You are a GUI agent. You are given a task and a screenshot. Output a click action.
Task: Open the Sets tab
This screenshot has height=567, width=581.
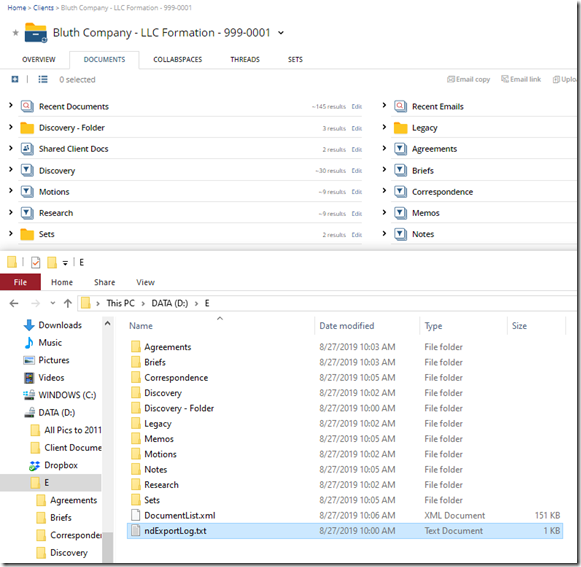click(295, 60)
